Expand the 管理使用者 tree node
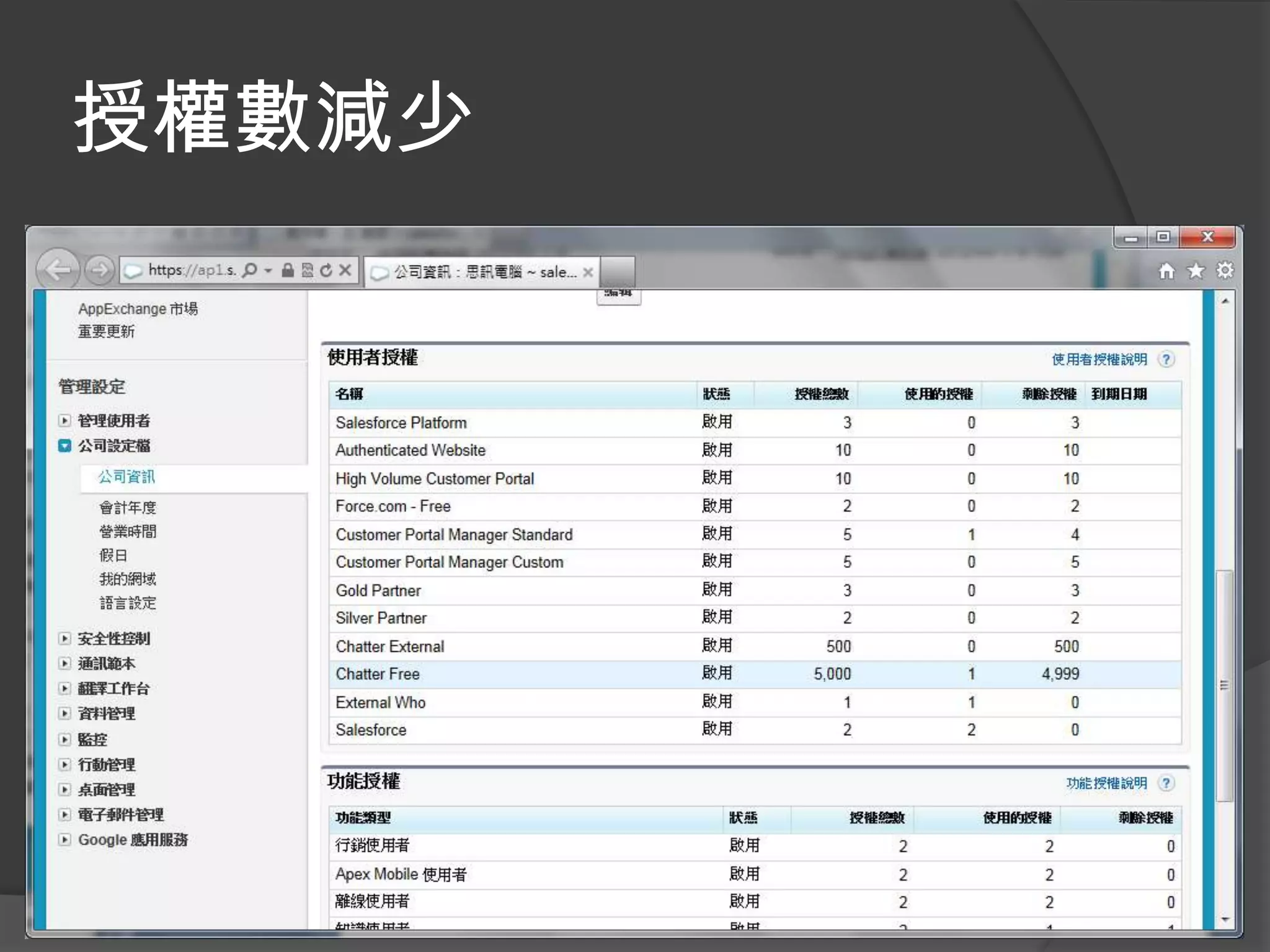Screen dimensions: 1270x952 [64, 421]
